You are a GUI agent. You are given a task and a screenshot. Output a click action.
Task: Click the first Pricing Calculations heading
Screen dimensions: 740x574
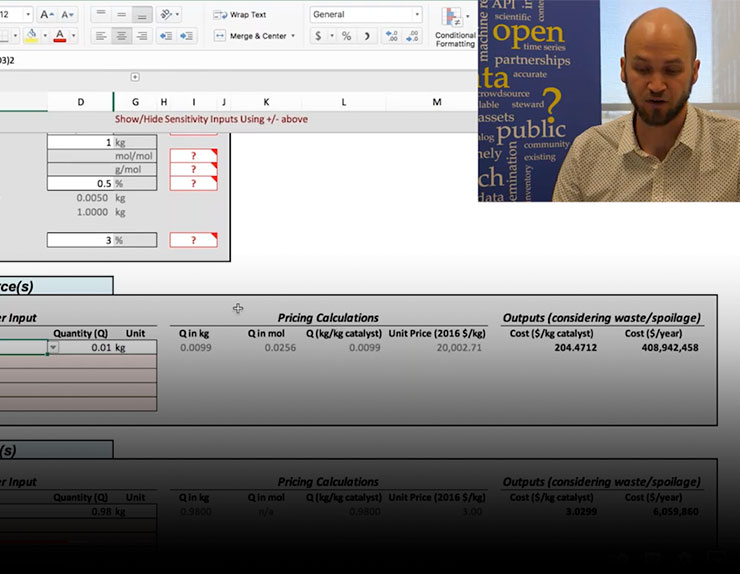coord(328,318)
